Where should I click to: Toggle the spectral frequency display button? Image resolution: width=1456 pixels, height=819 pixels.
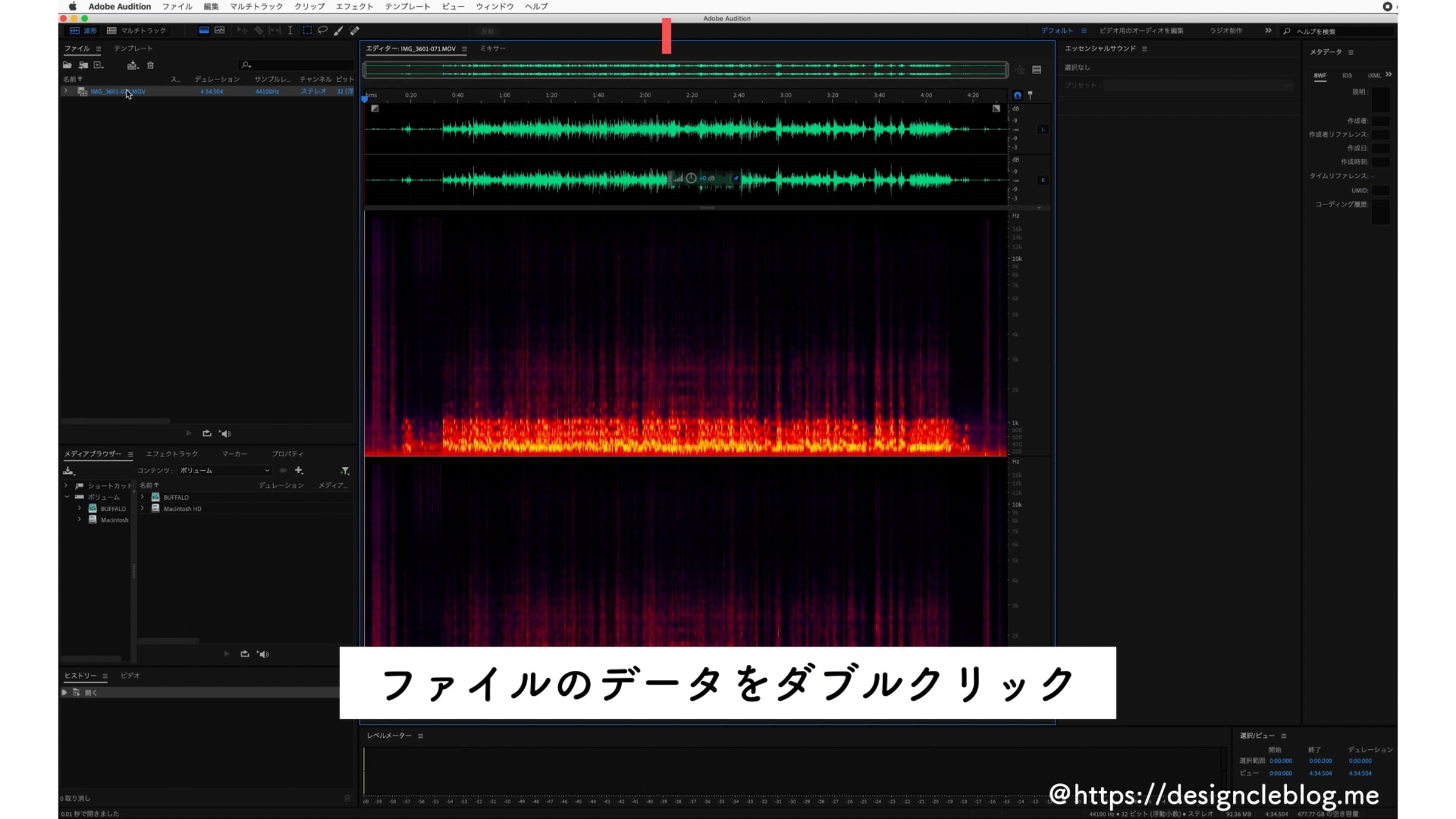point(204,30)
